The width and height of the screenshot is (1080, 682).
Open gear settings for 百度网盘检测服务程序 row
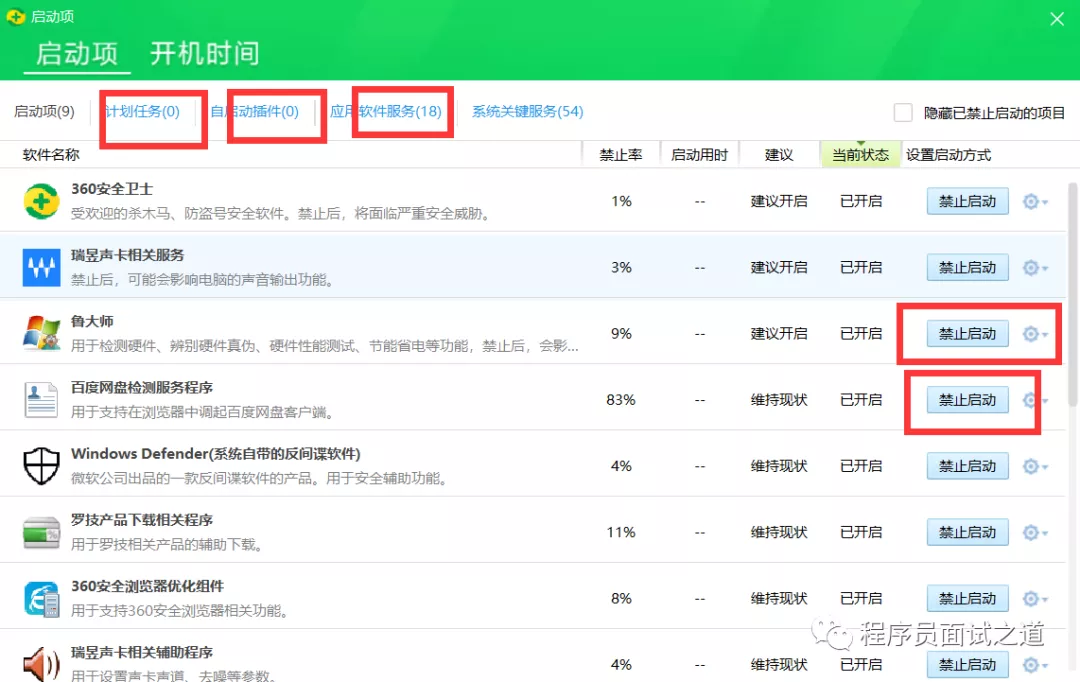(x=1035, y=400)
